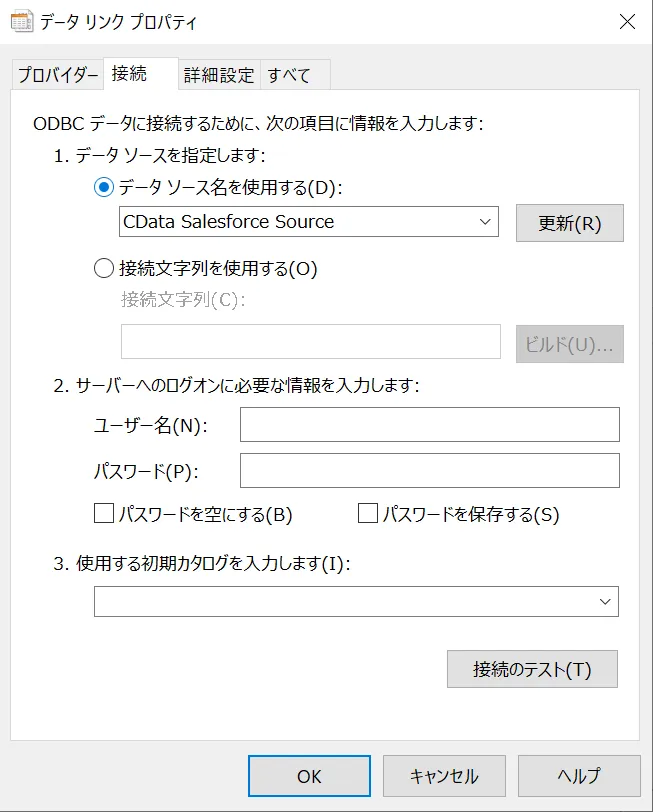Switch to the プロバイダー tab
Image resolution: width=653 pixels, height=812 pixels.
pos(58,75)
